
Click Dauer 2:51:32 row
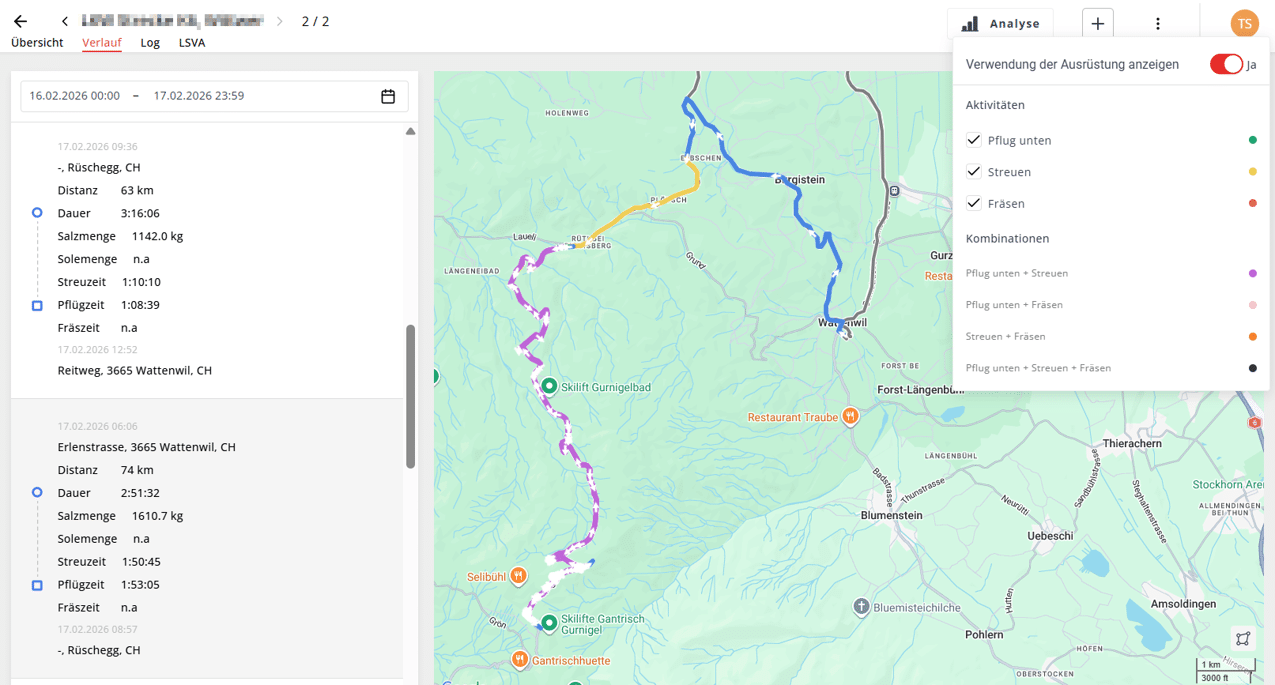point(109,493)
